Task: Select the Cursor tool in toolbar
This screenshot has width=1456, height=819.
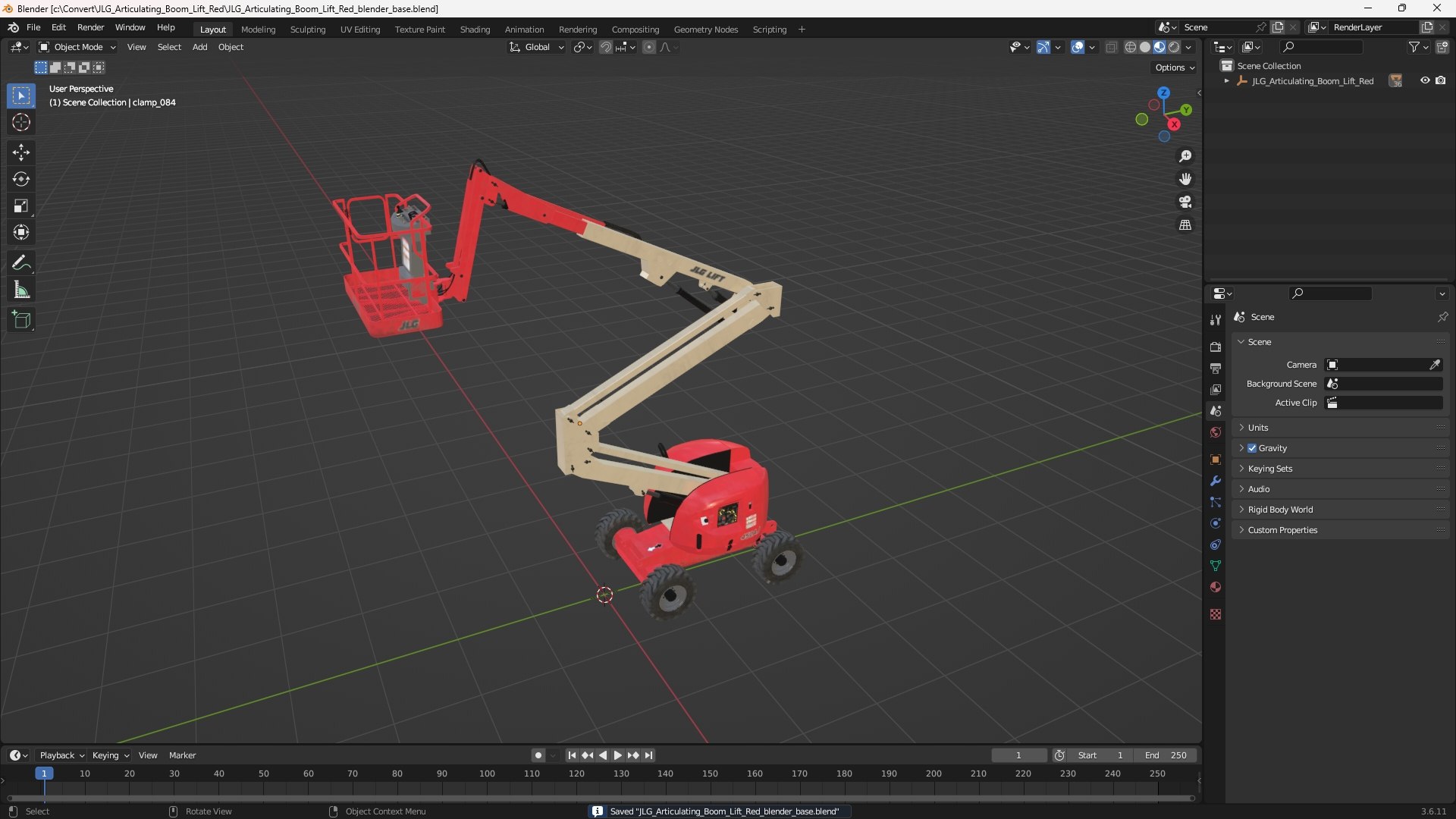Action: 21,122
